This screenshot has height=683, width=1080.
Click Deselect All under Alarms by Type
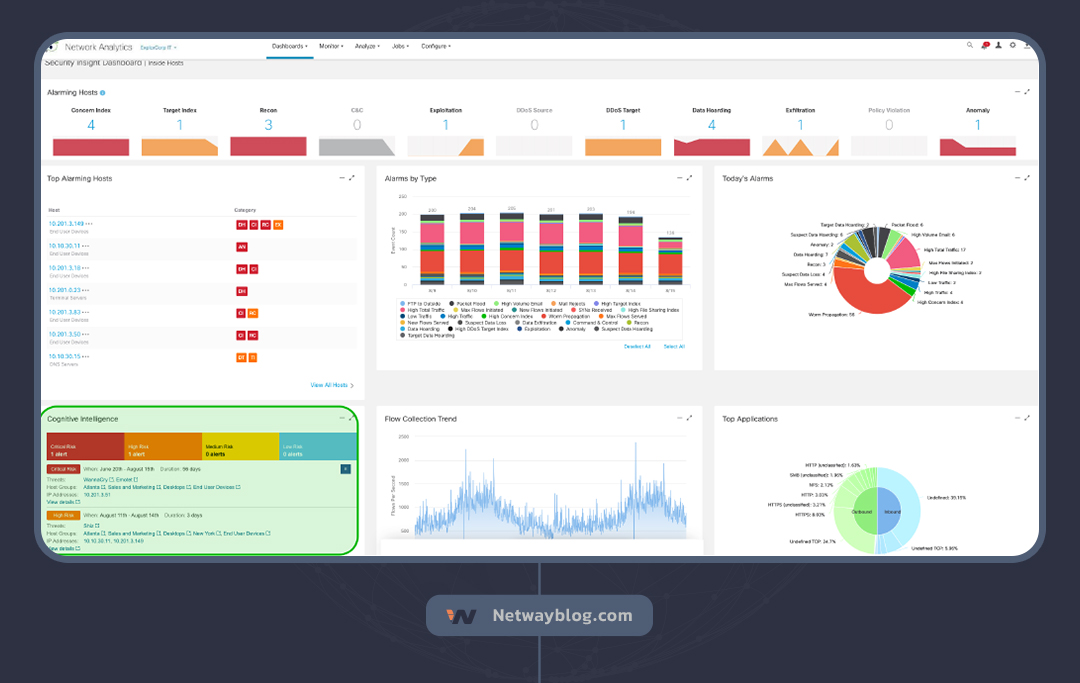click(x=637, y=346)
